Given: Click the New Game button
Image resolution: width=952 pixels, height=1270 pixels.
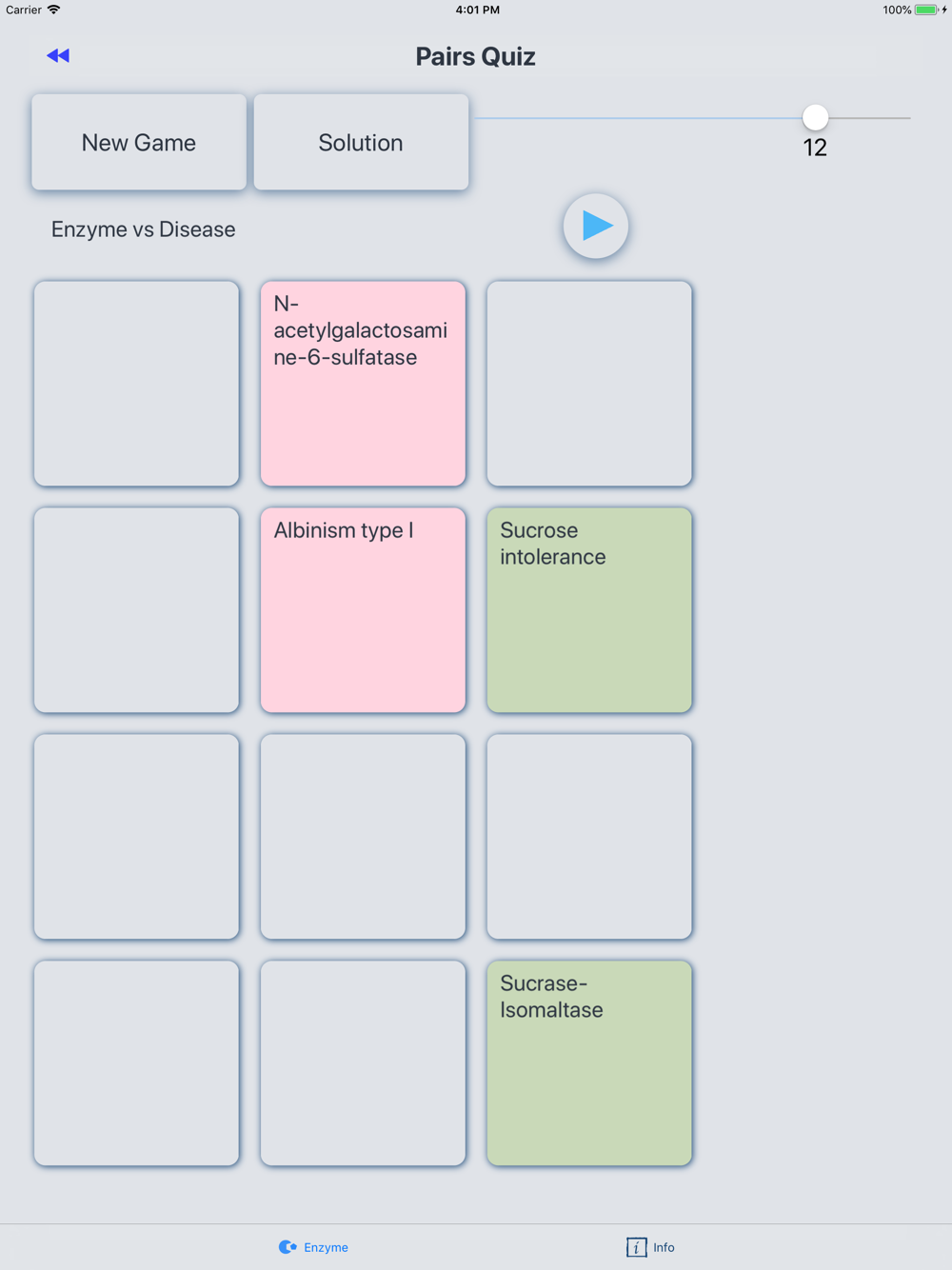Looking at the screenshot, I should tap(139, 142).
